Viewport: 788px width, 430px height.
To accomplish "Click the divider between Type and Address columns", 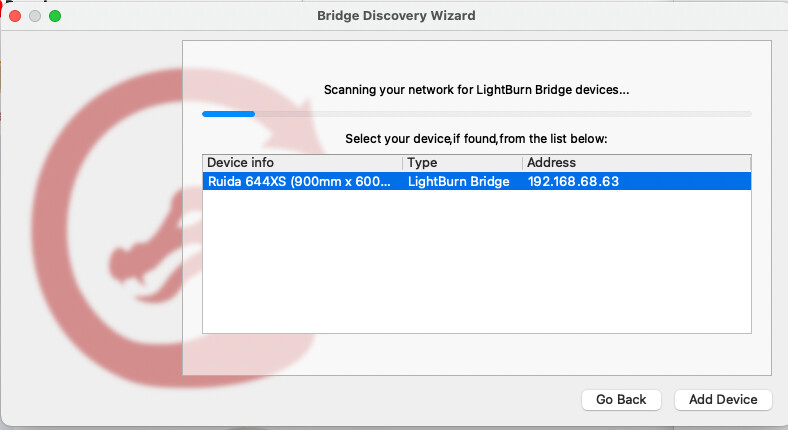I will pyautogui.click(x=523, y=163).
